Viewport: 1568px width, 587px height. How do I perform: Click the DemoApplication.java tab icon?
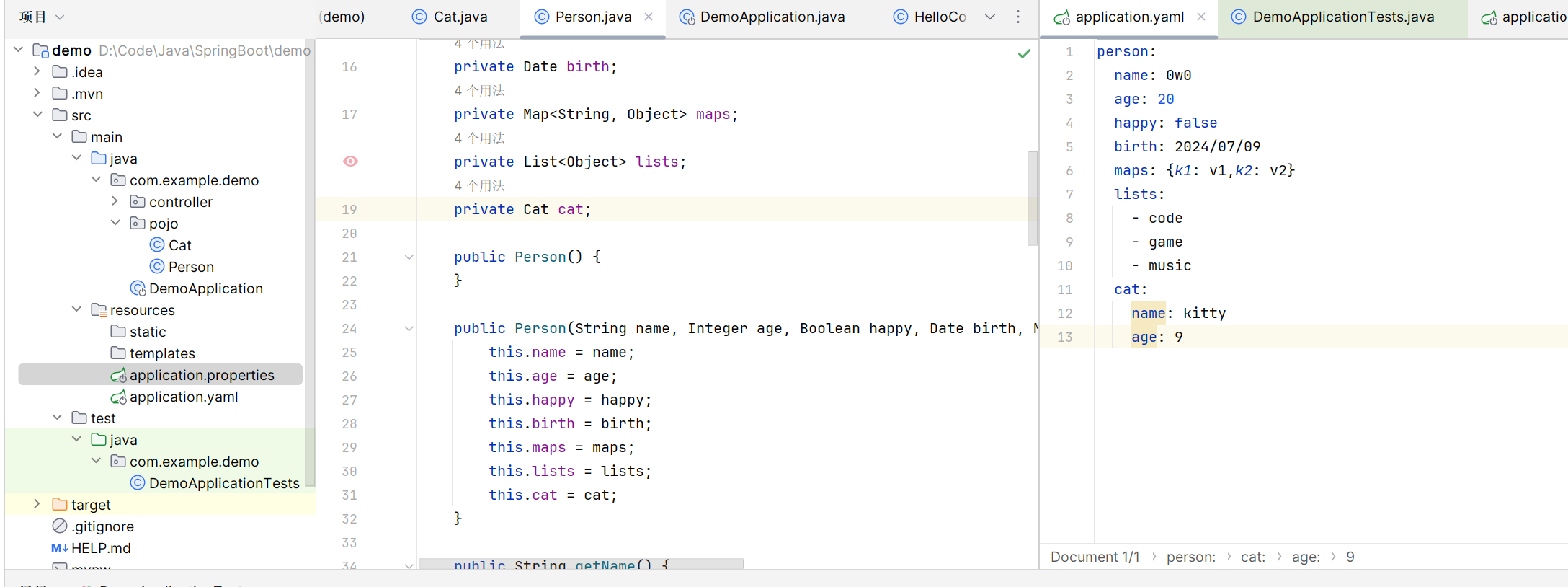(687, 17)
